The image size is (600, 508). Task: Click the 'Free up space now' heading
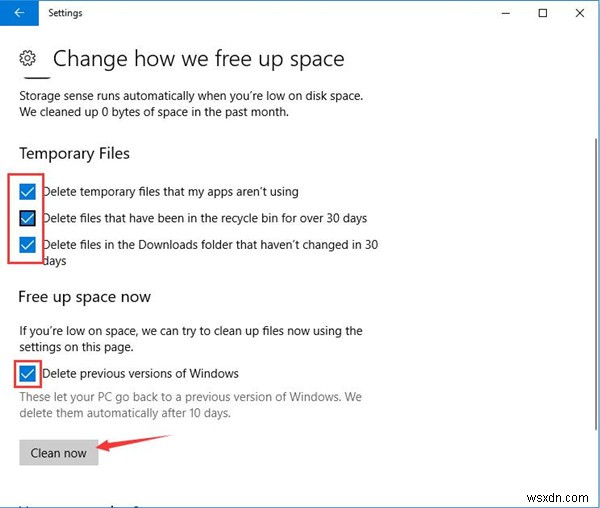(x=85, y=297)
